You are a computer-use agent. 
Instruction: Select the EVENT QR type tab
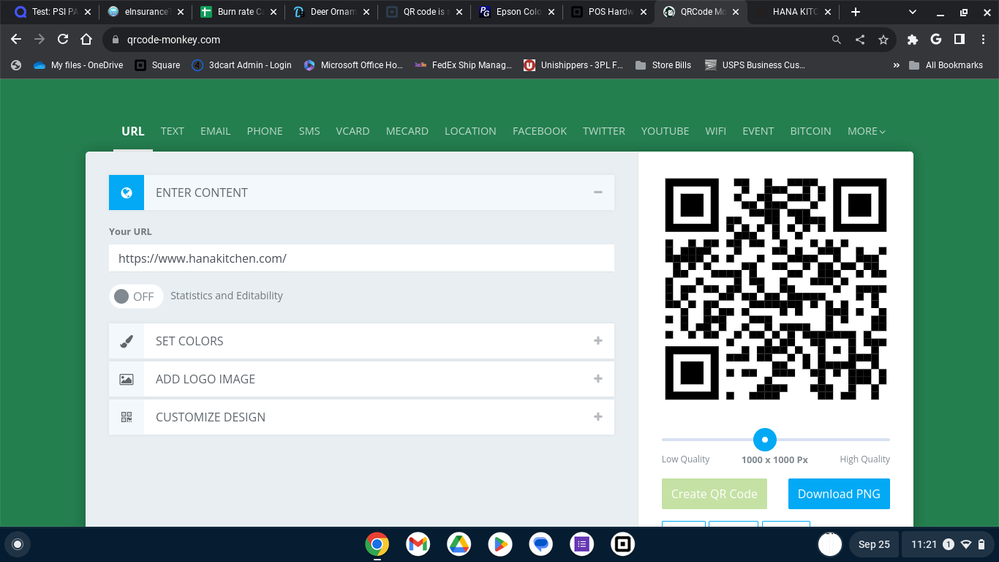coord(758,131)
